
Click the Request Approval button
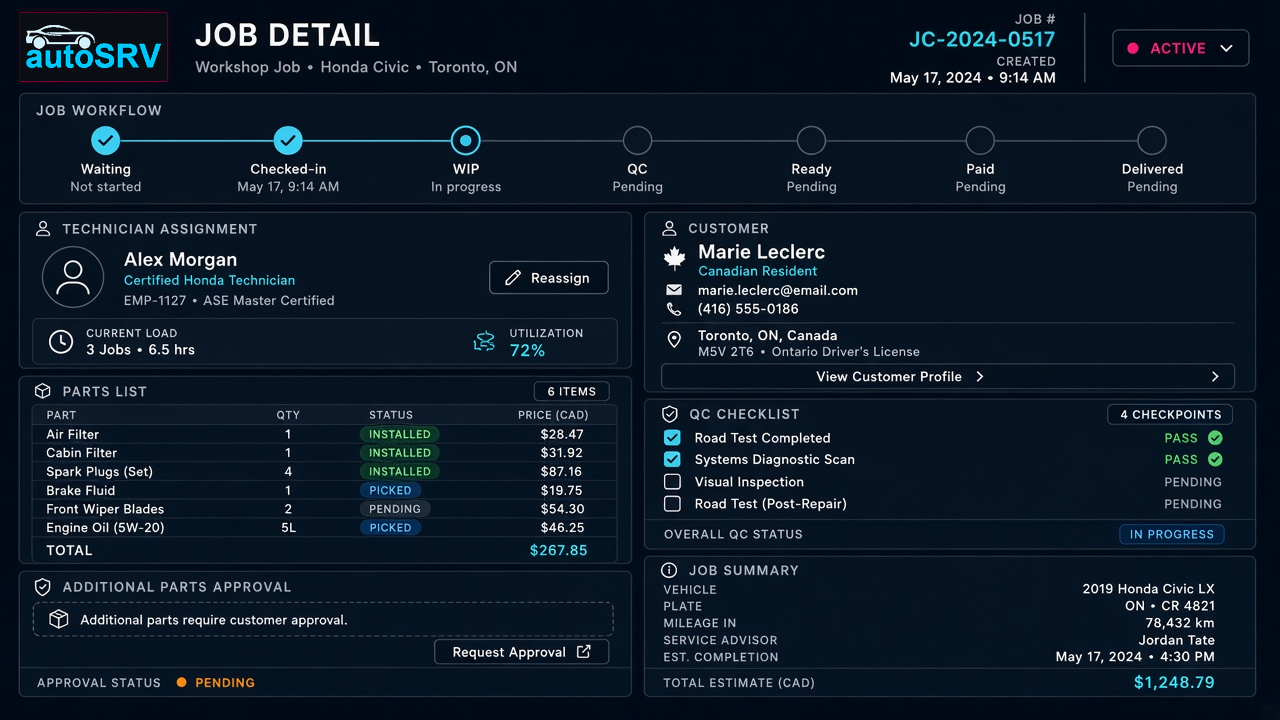[x=522, y=652]
